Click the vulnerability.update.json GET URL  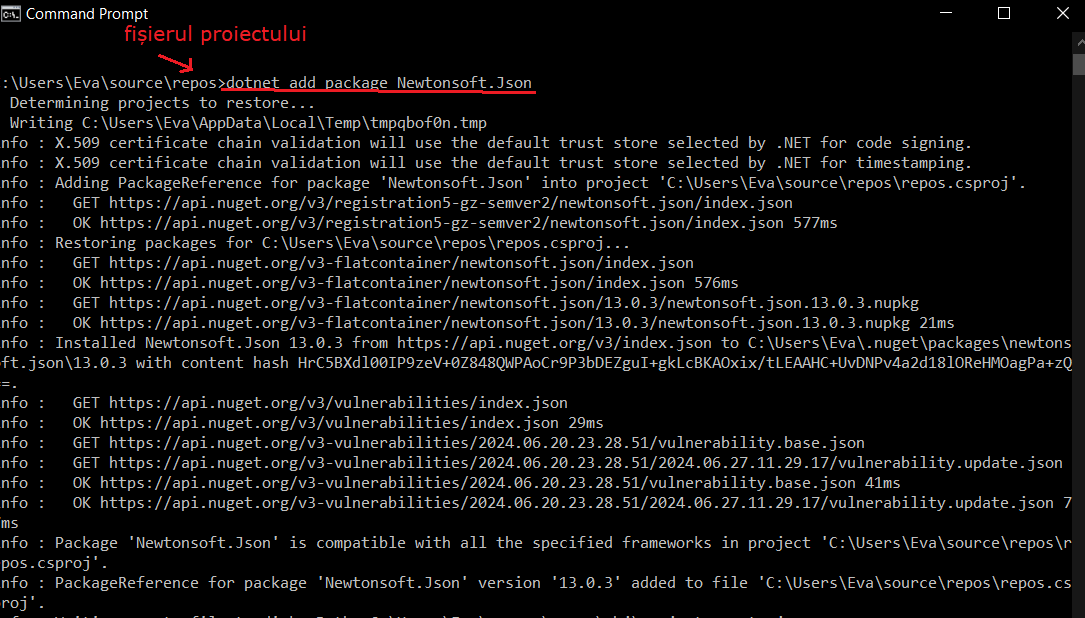tap(586, 463)
